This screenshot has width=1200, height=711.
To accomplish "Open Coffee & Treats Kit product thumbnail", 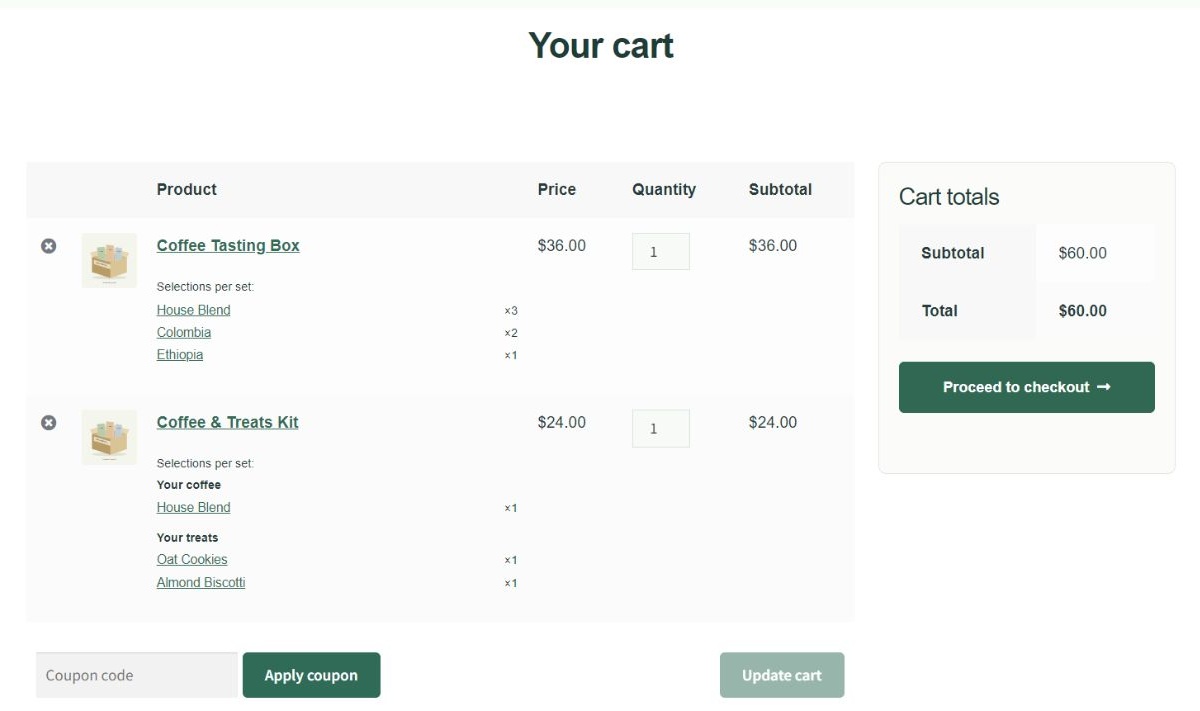I will point(109,437).
